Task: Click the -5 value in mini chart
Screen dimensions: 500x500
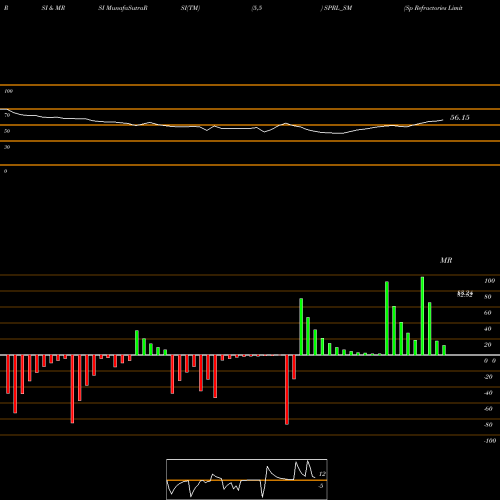Action: pos(321,486)
